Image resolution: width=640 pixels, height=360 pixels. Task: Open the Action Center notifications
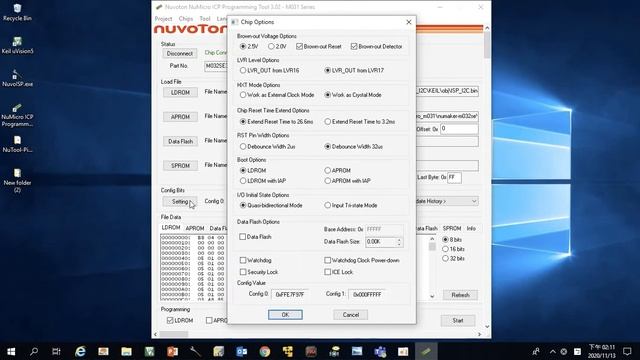(x=627, y=351)
